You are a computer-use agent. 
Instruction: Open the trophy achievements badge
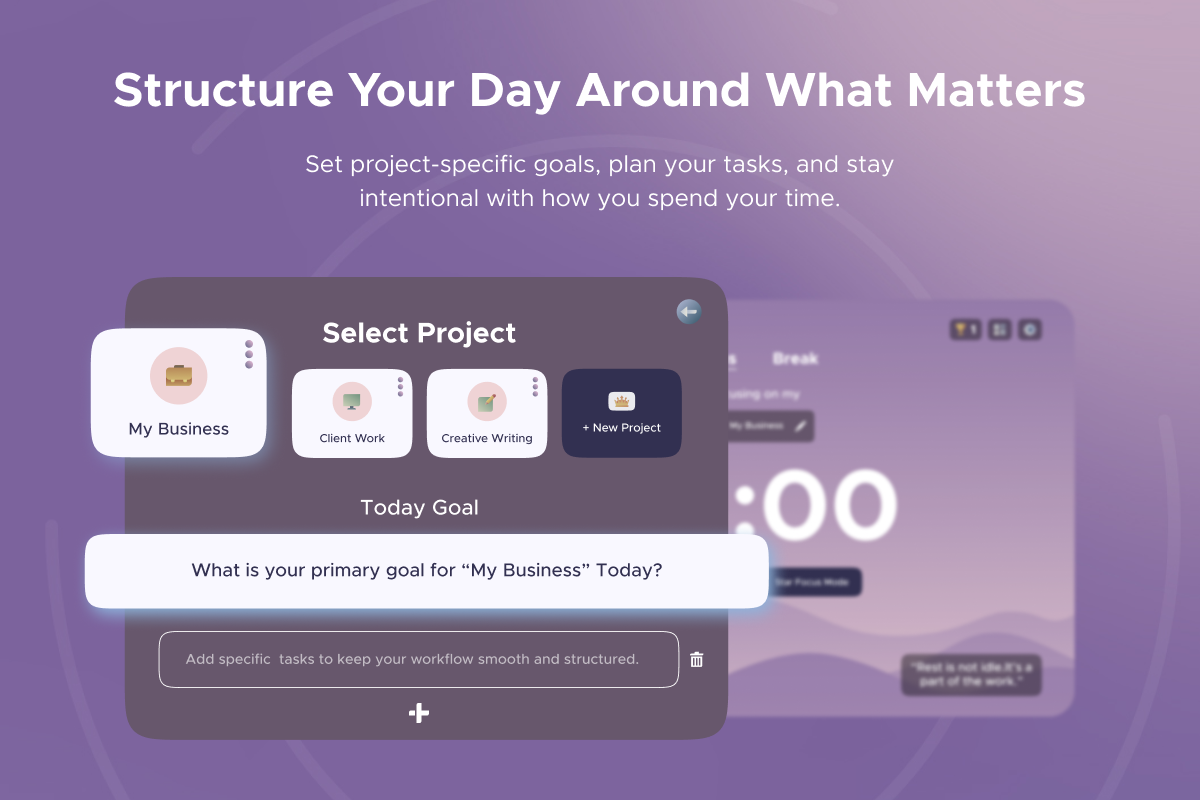[965, 329]
